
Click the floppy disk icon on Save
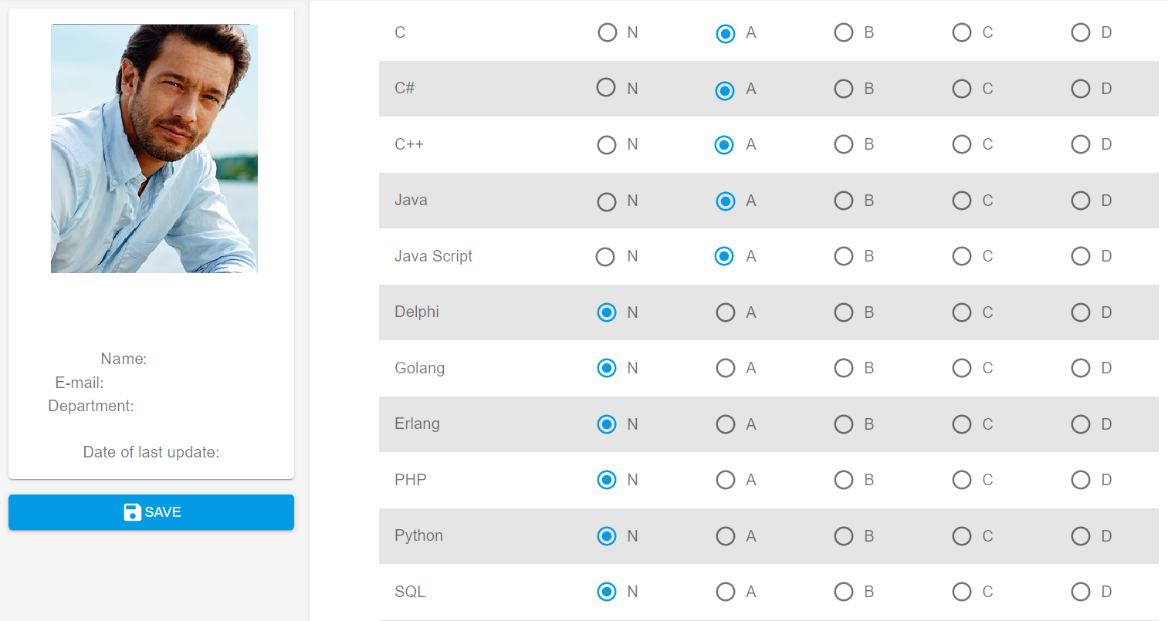[x=132, y=512]
